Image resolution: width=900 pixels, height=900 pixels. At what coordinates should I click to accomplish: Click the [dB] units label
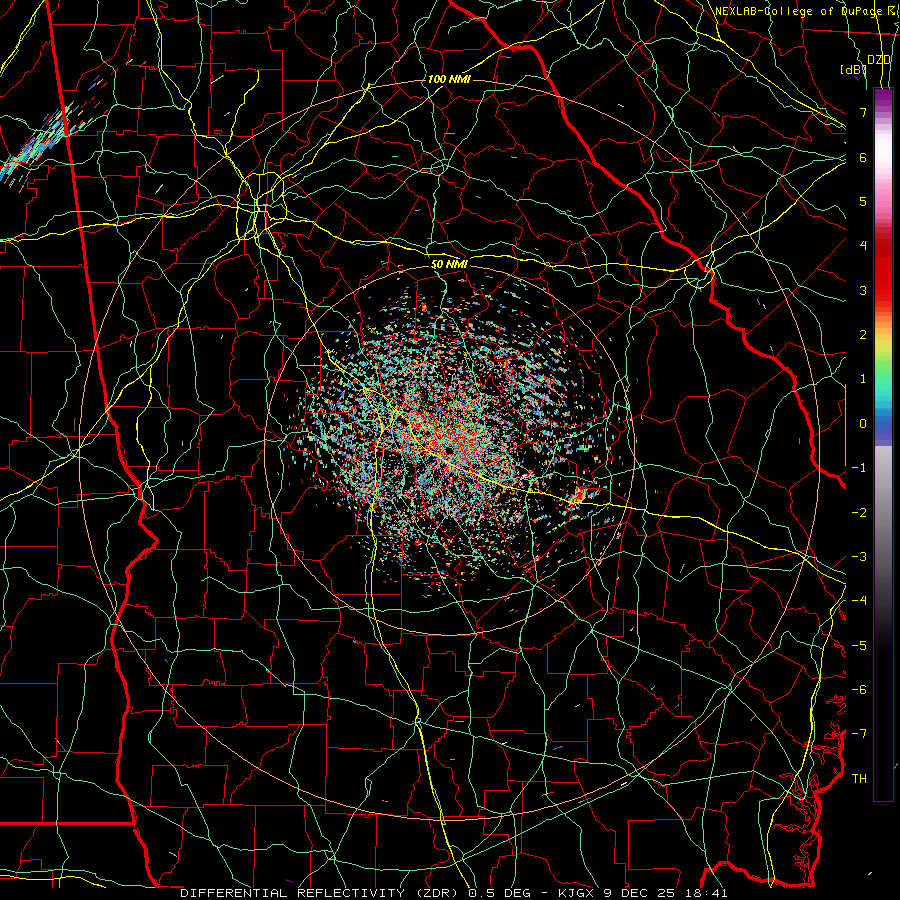tap(853, 70)
